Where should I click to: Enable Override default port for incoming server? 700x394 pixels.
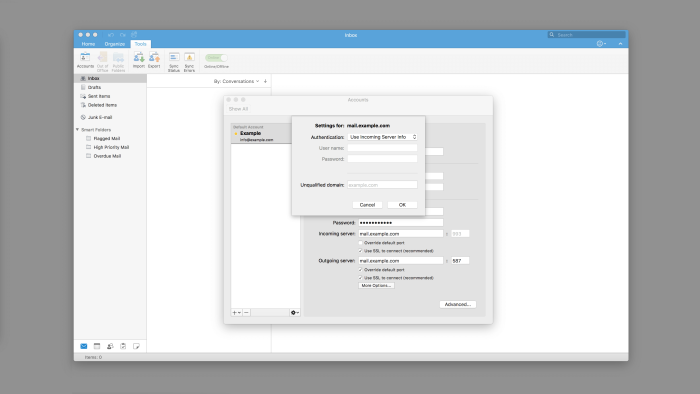tap(360, 243)
